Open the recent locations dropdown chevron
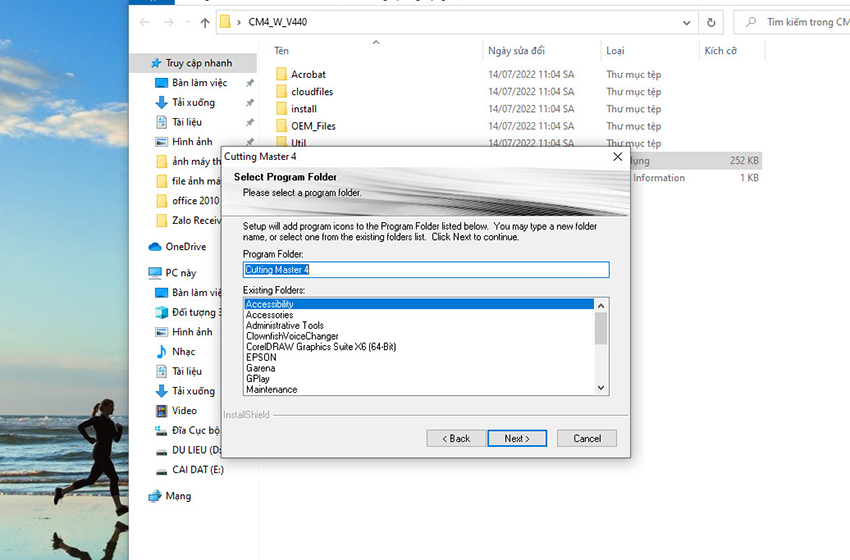Screen dimensions: 850x560 (188, 22)
